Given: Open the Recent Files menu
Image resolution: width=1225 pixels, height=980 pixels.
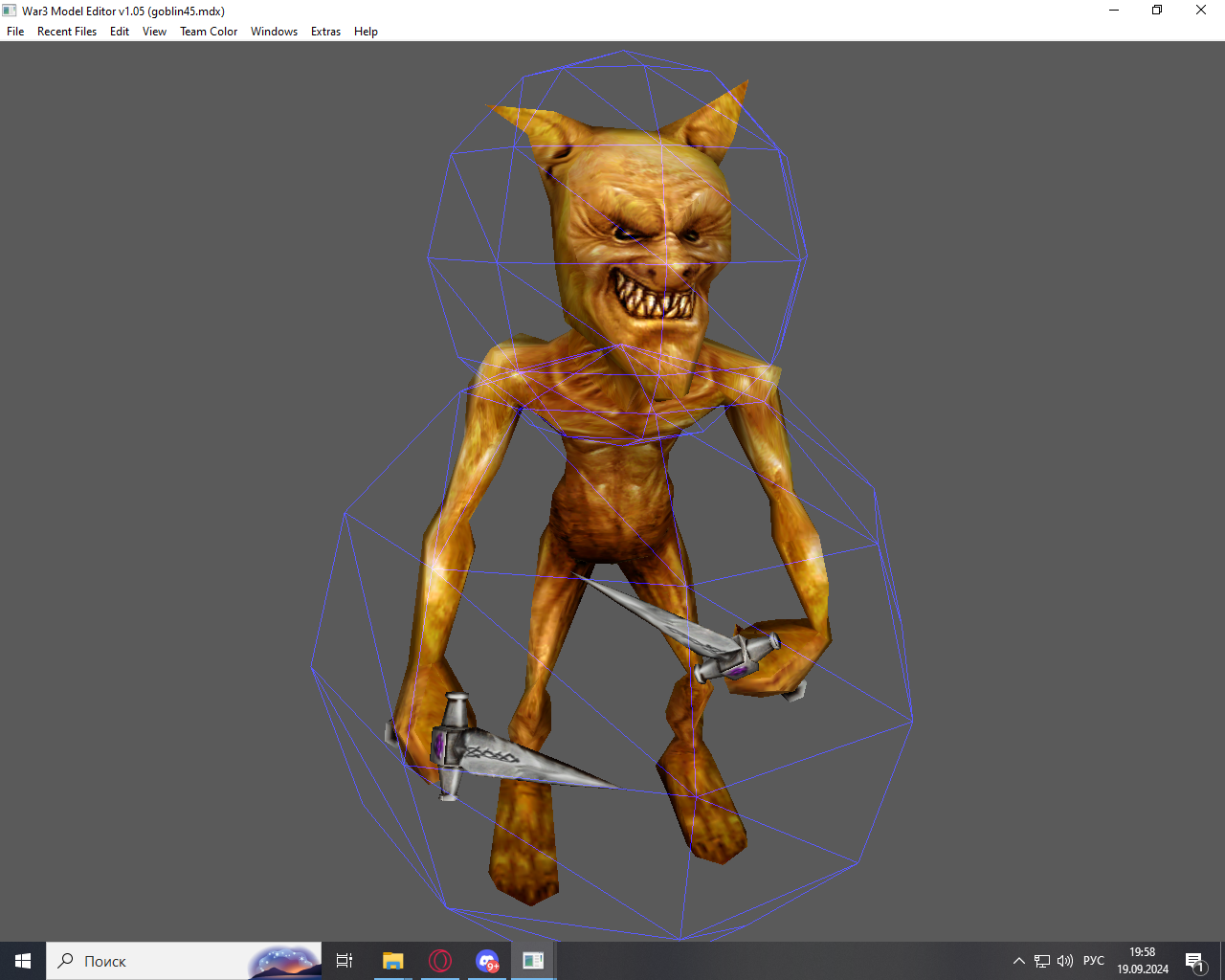Looking at the screenshot, I should (67, 32).
